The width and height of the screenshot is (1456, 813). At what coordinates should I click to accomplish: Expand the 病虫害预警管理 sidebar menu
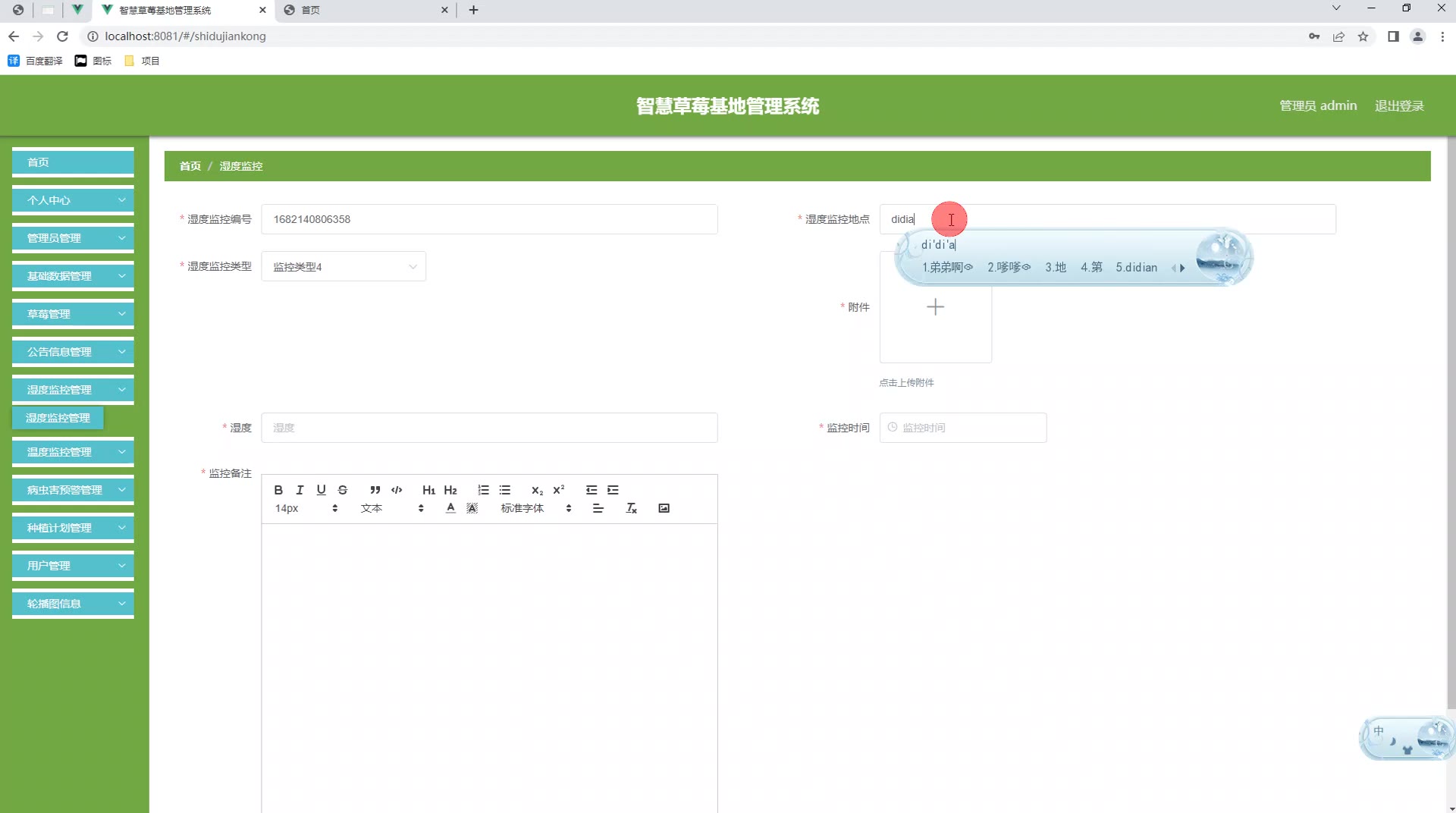[x=73, y=490]
